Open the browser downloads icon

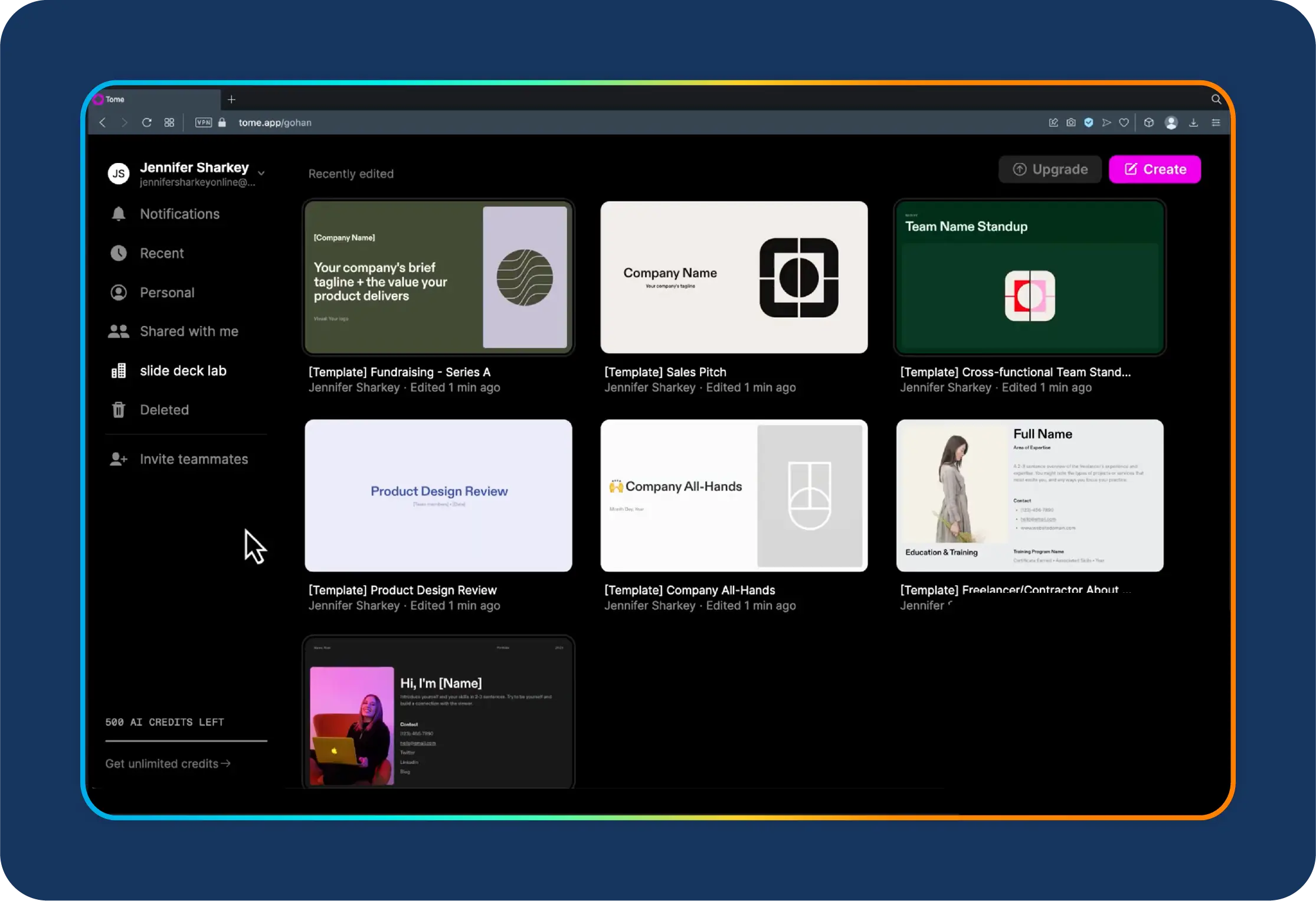click(1193, 122)
